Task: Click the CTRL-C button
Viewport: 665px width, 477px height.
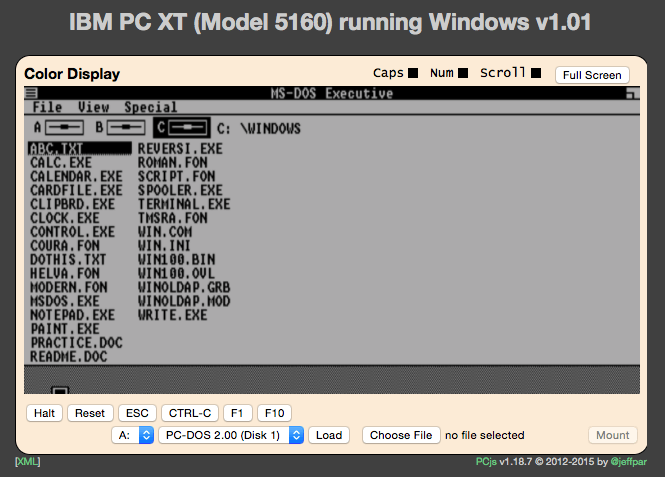Action: [190, 413]
